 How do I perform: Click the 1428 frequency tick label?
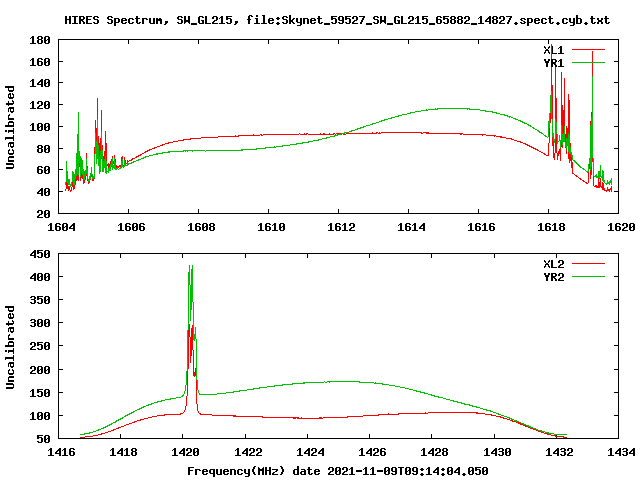pos(434,452)
